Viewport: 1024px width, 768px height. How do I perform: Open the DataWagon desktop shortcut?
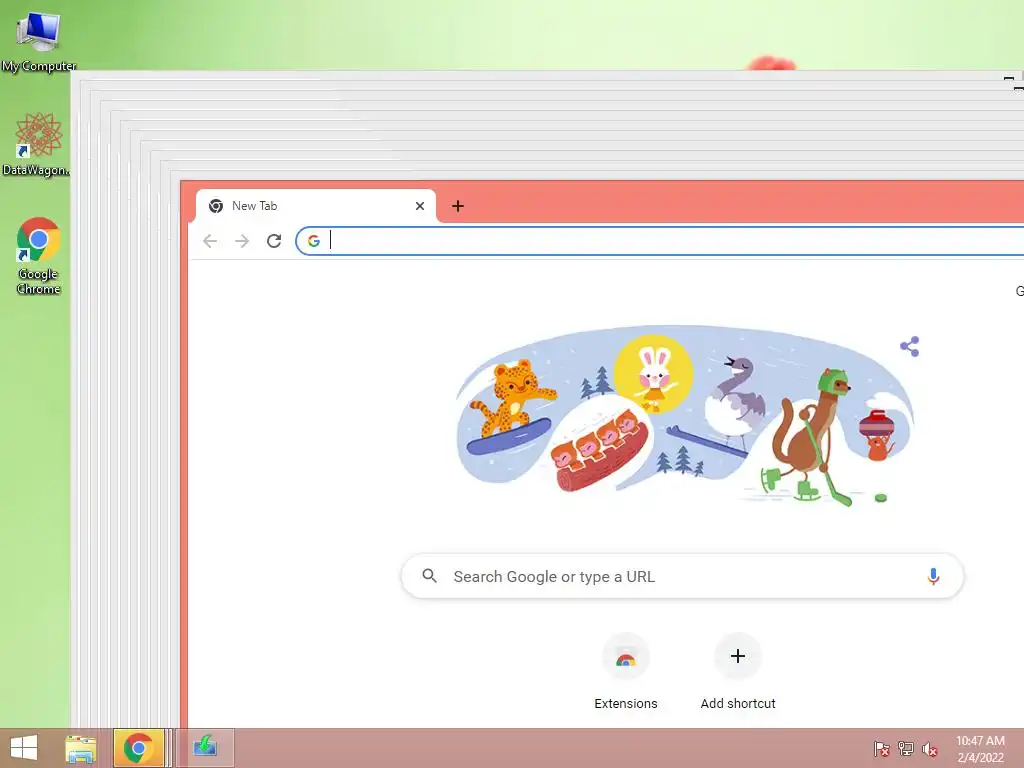[36, 144]
